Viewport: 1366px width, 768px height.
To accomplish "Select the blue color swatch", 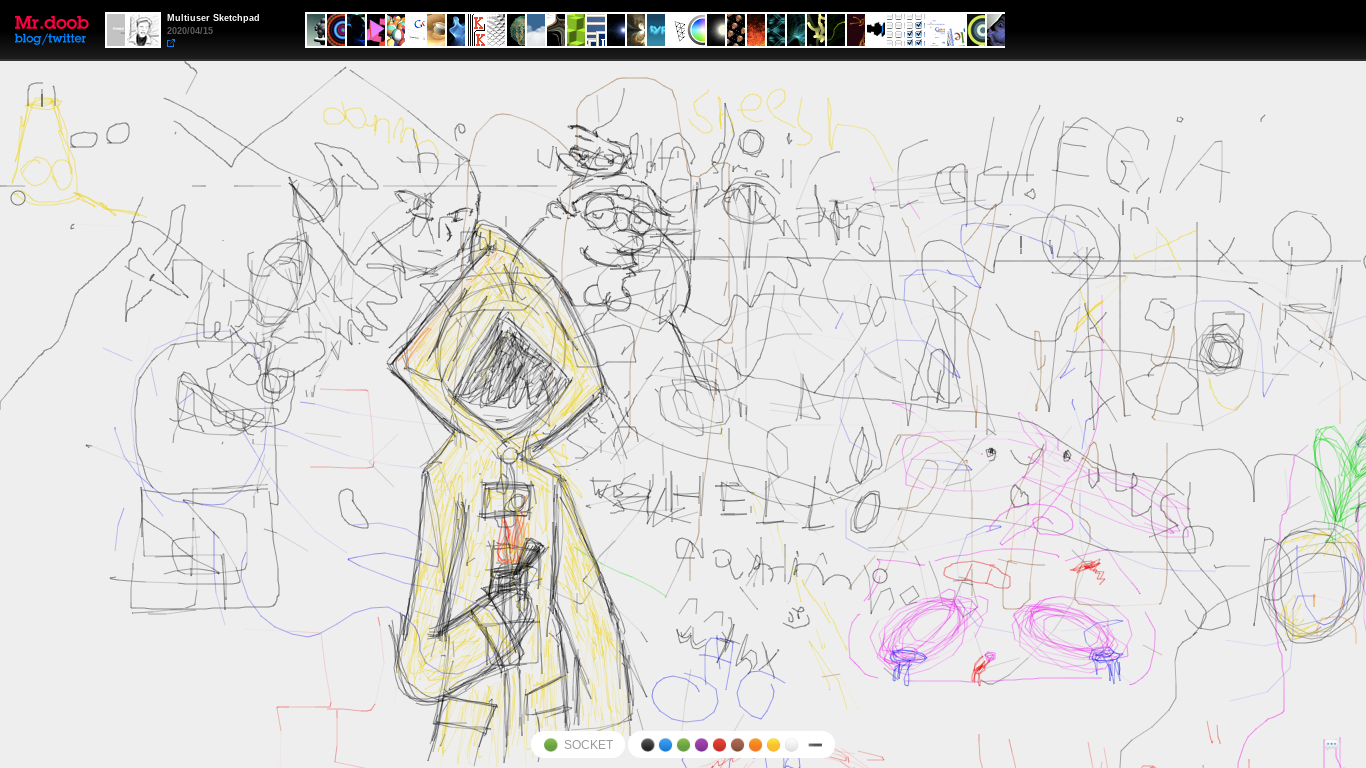I will [665, 745].
